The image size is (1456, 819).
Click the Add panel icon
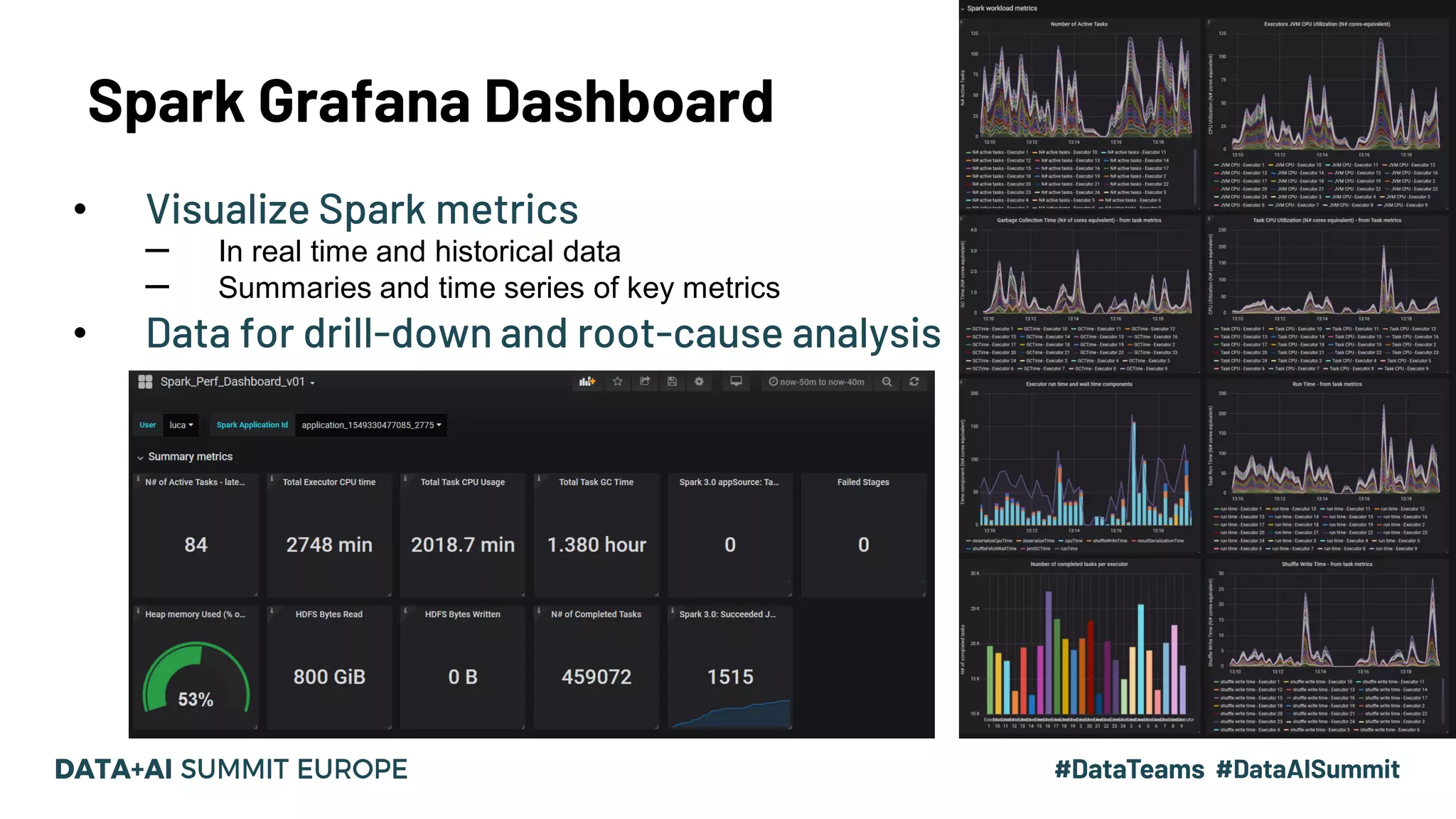coord(587,382)
